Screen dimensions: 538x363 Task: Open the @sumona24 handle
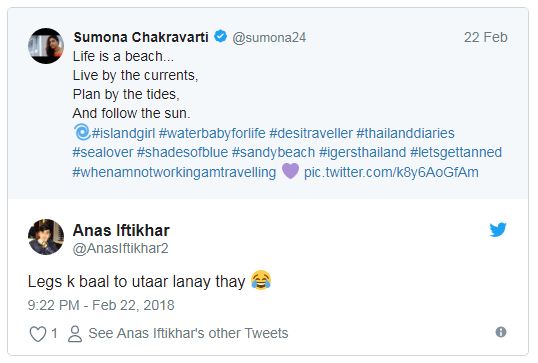click(x=269, y=37)
